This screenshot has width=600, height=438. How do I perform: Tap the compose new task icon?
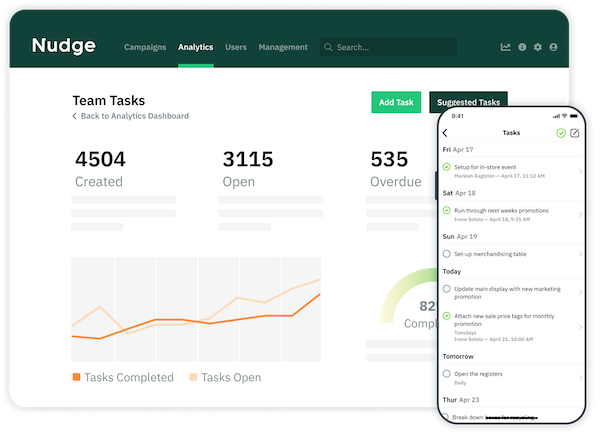pos(575,133)
